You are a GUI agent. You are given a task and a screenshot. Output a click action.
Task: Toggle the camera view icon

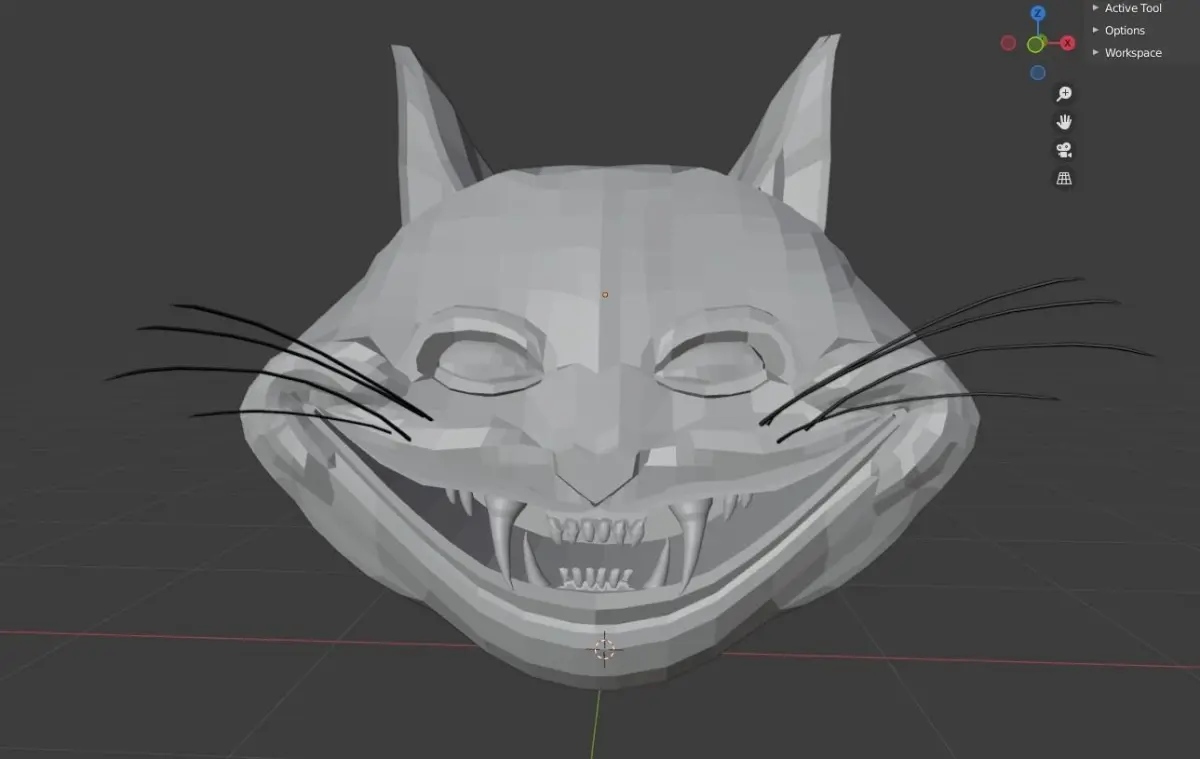(1064, 150)
